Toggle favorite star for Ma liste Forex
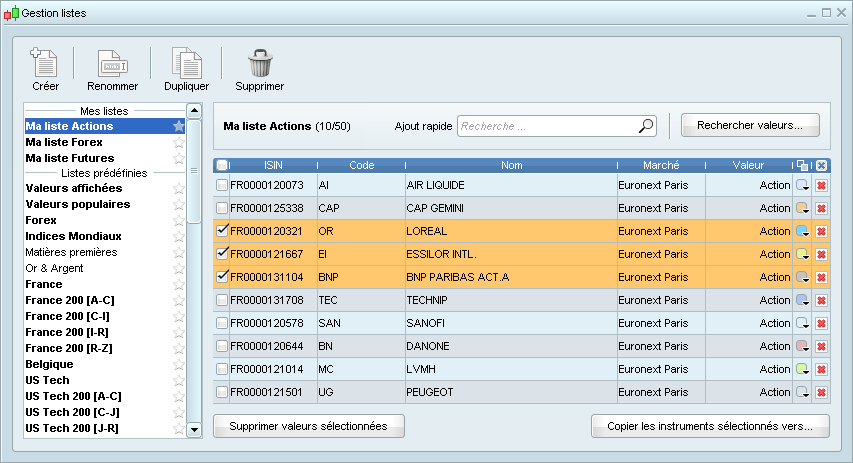This screenshot has height=463, width=853. click(179, 142)
